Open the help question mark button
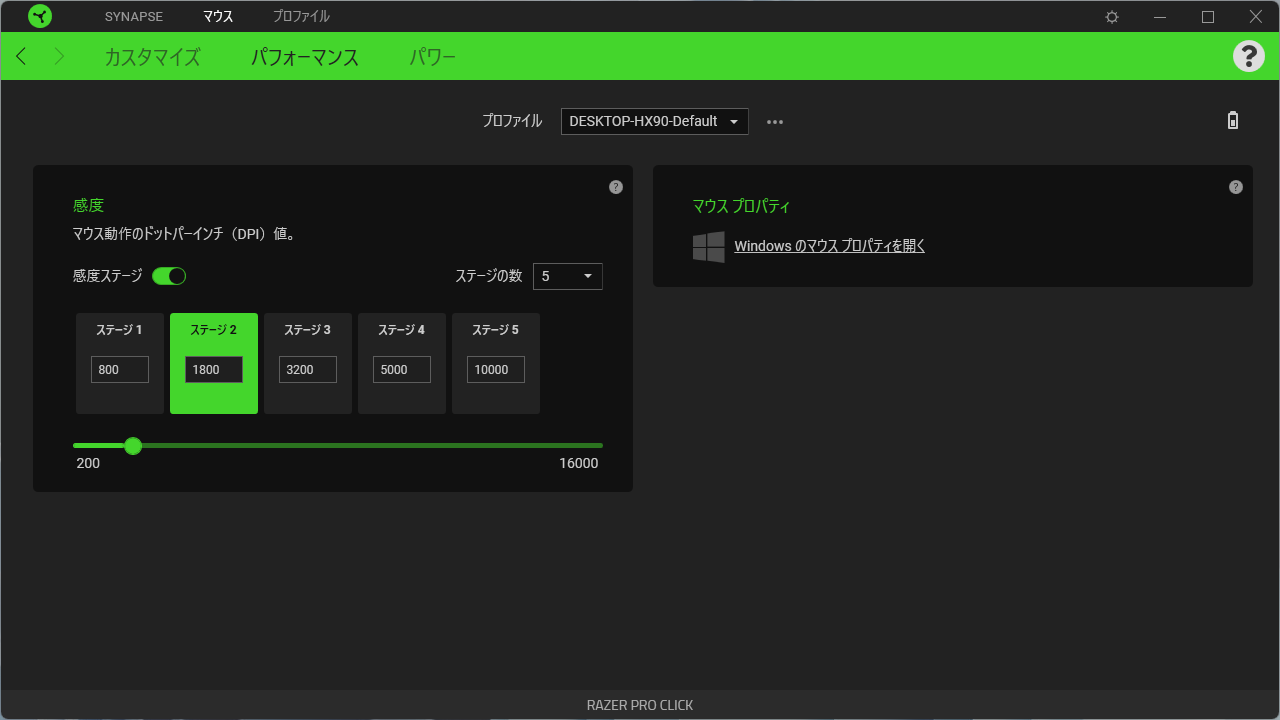The image size is (1280, 720). 1249,56
